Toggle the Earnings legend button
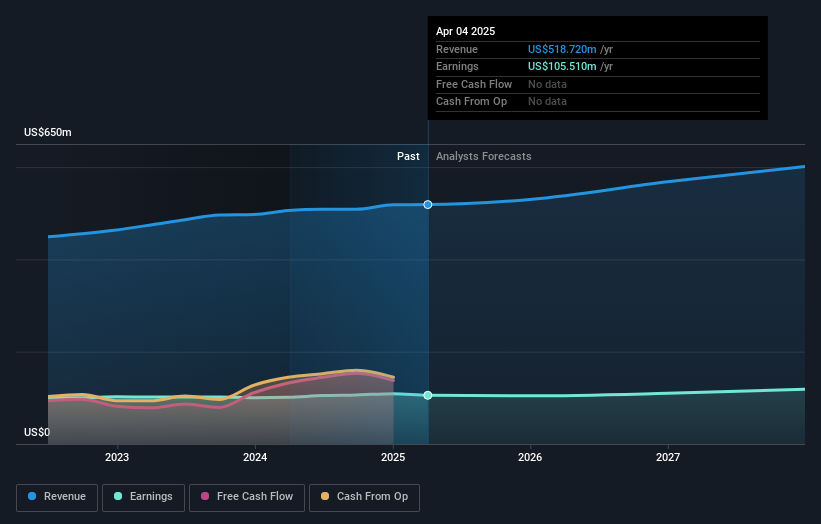821x524 pixels. [x=143, y=497]
